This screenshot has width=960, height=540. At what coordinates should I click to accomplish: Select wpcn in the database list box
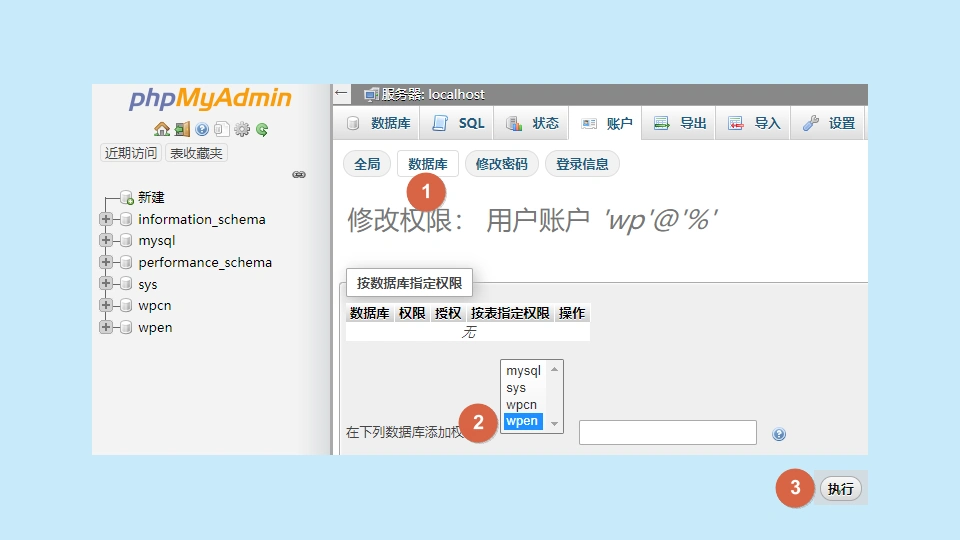[521, 405]
